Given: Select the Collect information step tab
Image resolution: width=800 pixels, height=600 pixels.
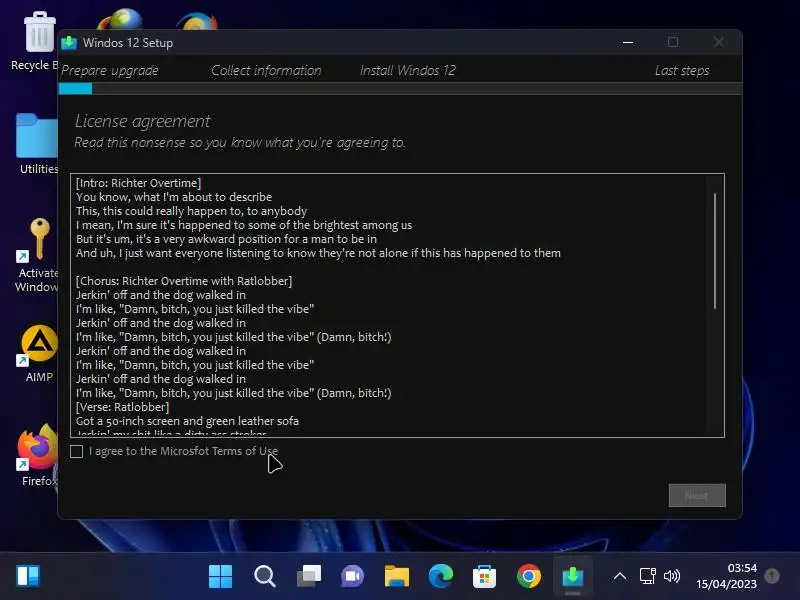Looking at the screenshot, I should [x=266, y=70].
